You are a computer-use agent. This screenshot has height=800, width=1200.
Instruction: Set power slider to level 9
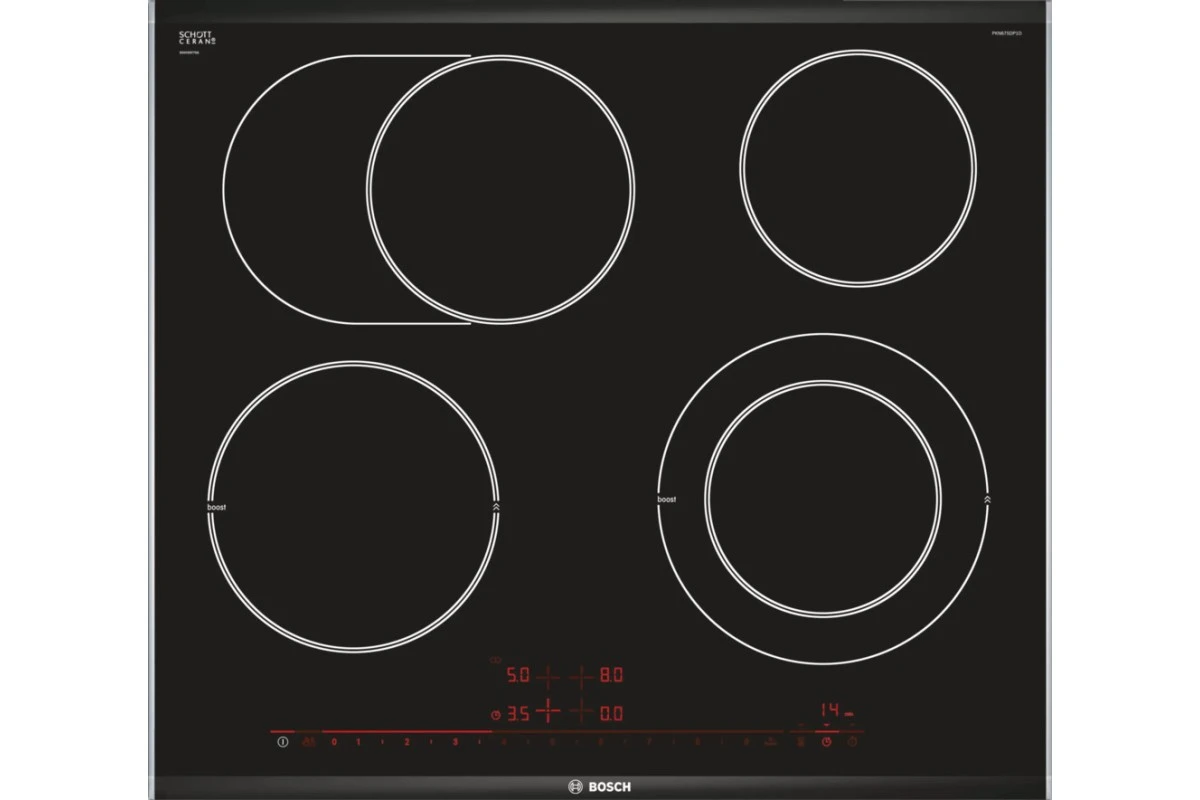(x=746, y=742)
